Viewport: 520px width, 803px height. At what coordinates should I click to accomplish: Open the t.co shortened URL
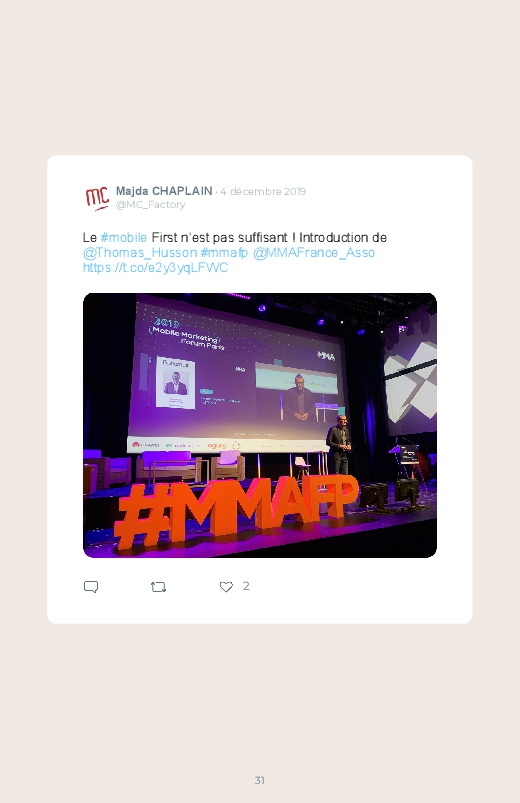155,268
